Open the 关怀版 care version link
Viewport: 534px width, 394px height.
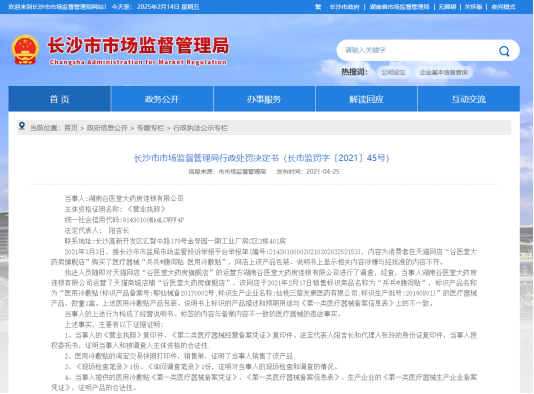(473, 7)
